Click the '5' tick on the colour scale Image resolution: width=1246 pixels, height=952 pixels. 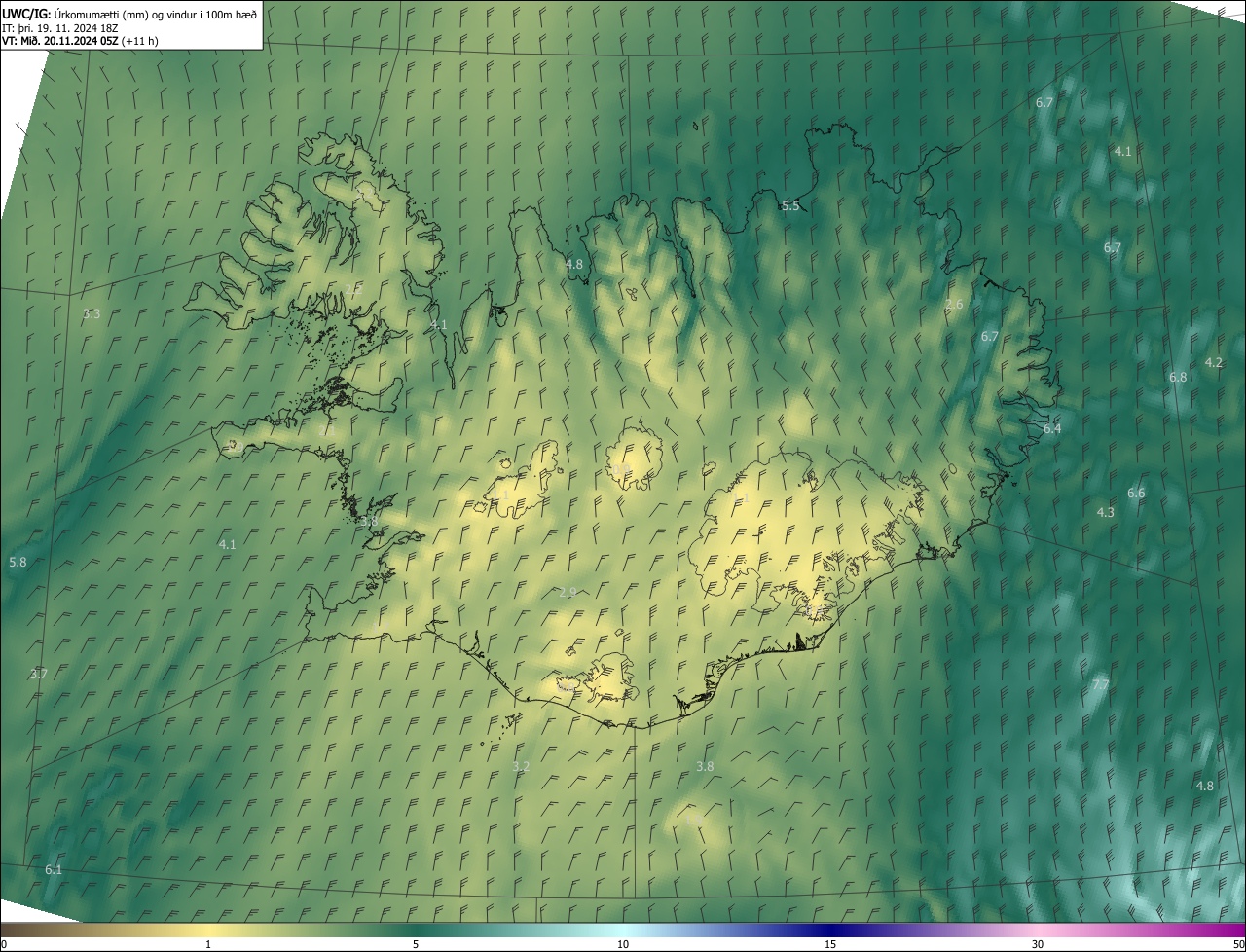(x=416, y=944)
